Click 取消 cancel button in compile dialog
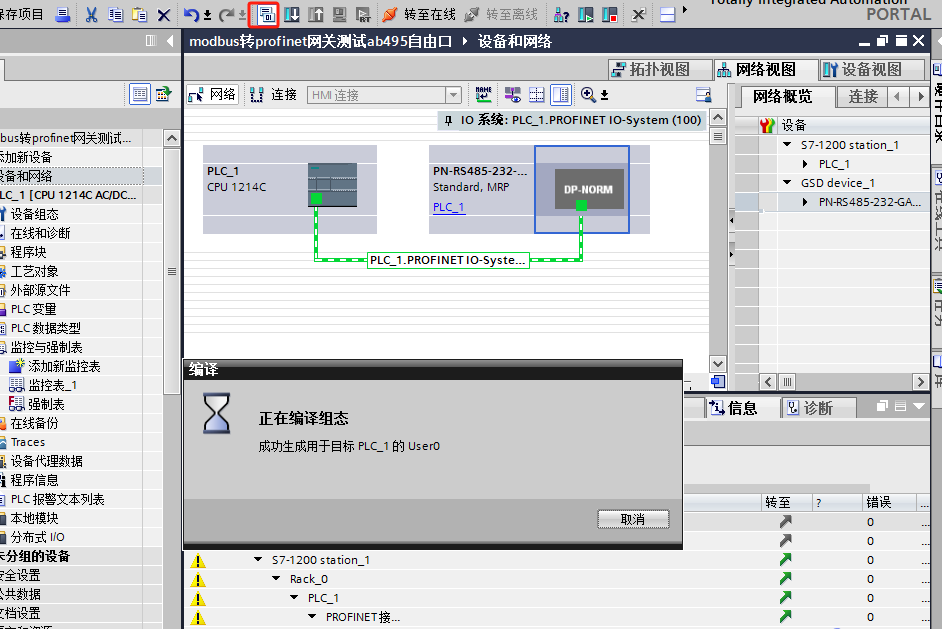942x629 pixels. click(633, 519)
